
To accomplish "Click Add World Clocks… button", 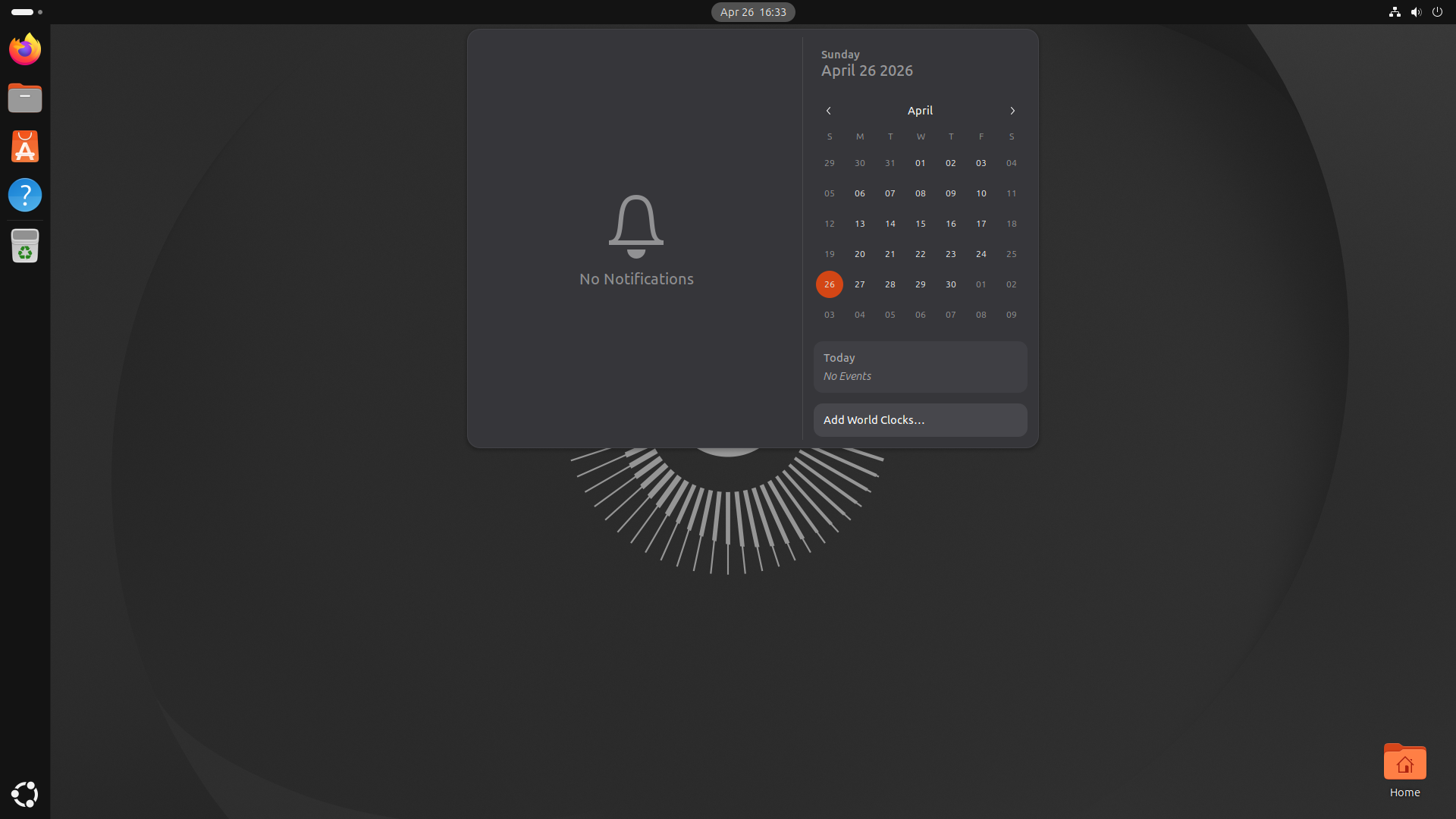I will tap(921, 420).
